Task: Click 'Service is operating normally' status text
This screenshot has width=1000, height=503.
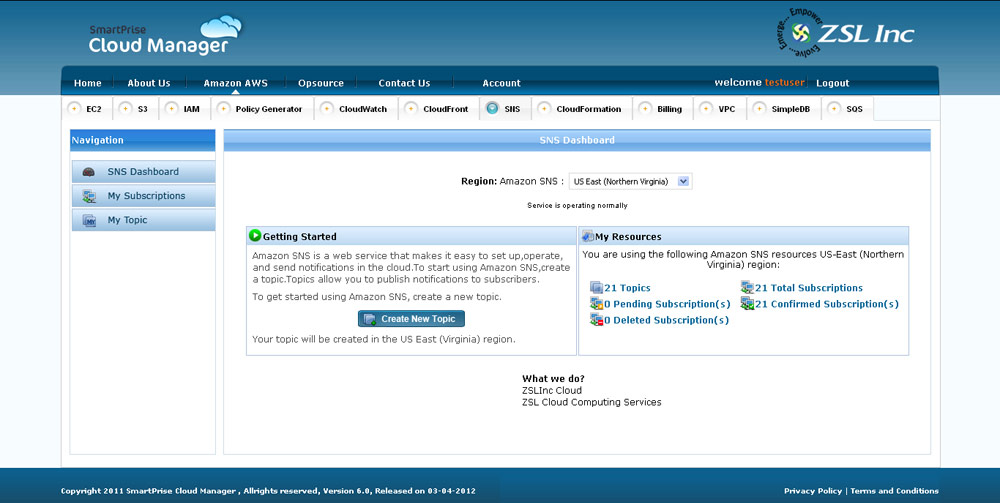Action: (x=577, y=205)
